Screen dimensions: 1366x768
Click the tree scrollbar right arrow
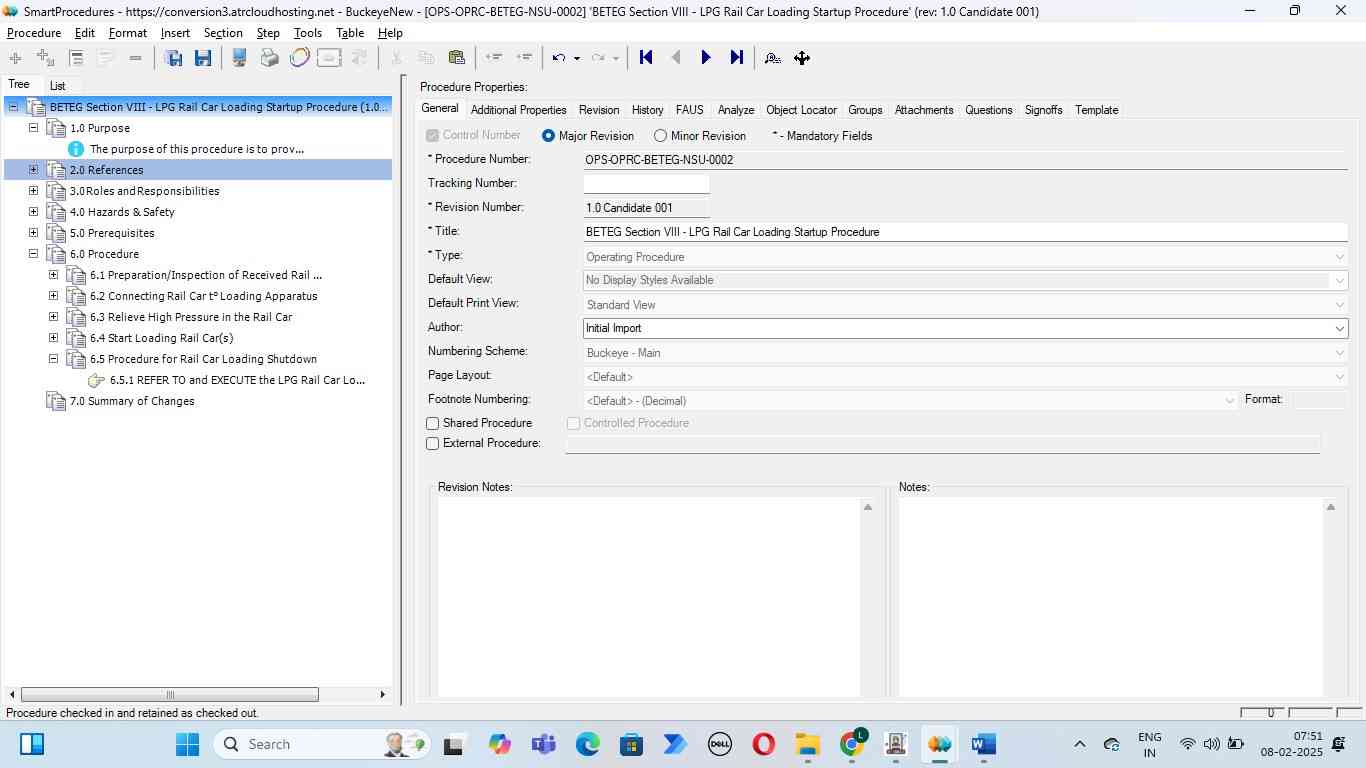[x=382, y=695]
